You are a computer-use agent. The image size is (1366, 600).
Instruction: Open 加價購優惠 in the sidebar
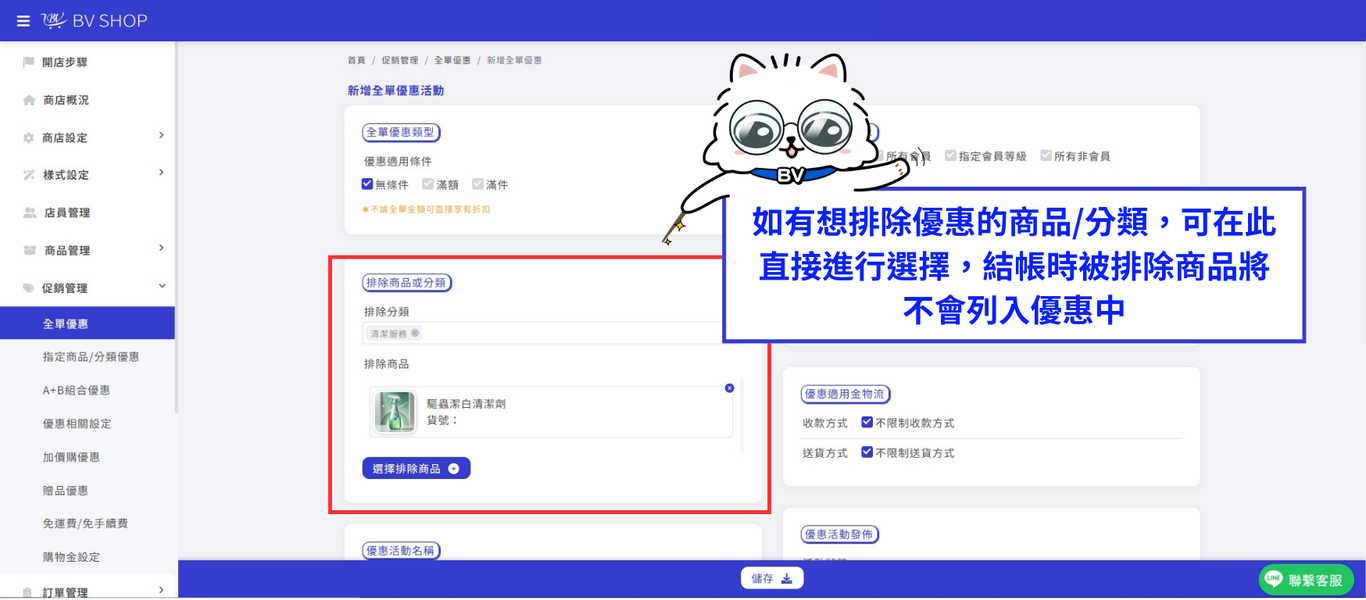tap(71, 458)
